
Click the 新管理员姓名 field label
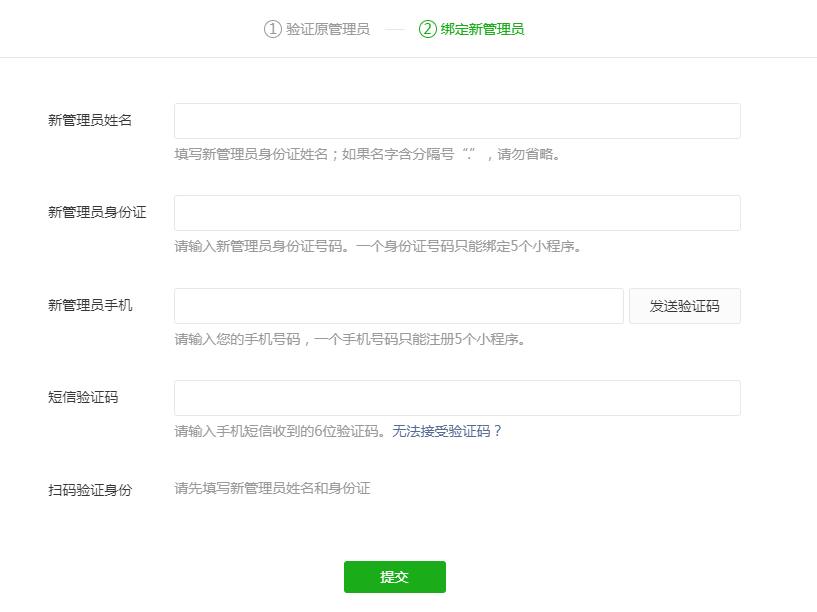coord(90,120)
